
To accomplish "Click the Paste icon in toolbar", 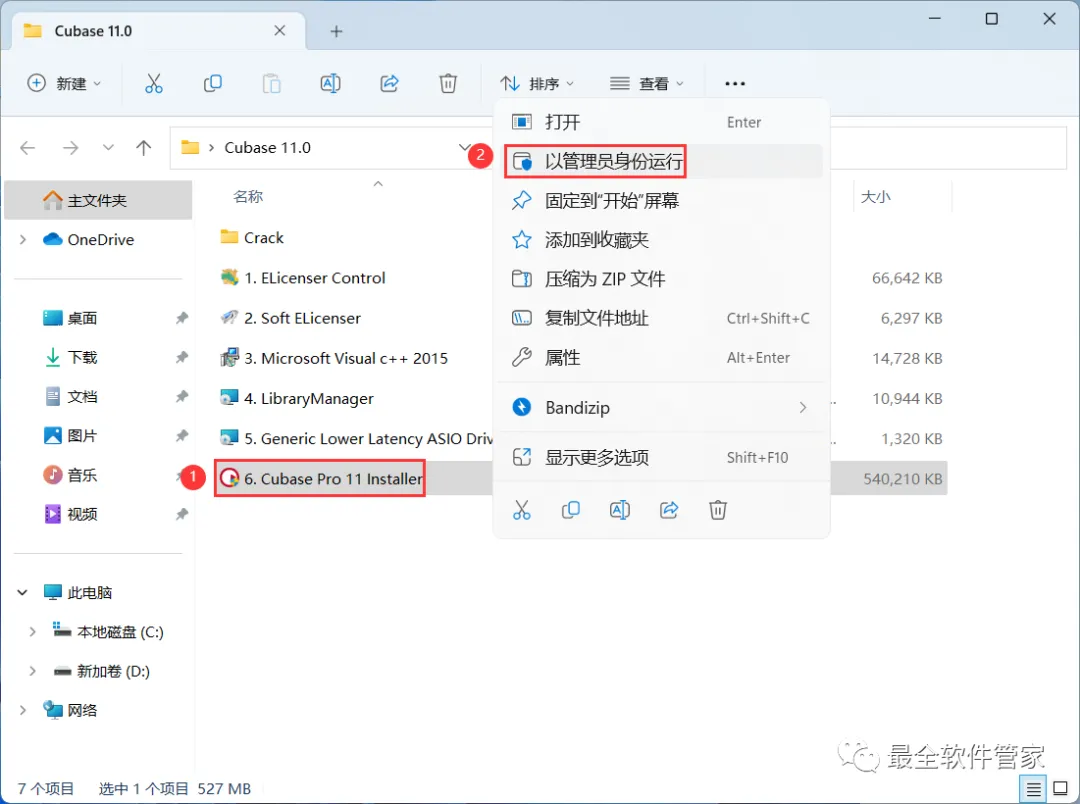I will pyautogui.click(x=272, y=83).
